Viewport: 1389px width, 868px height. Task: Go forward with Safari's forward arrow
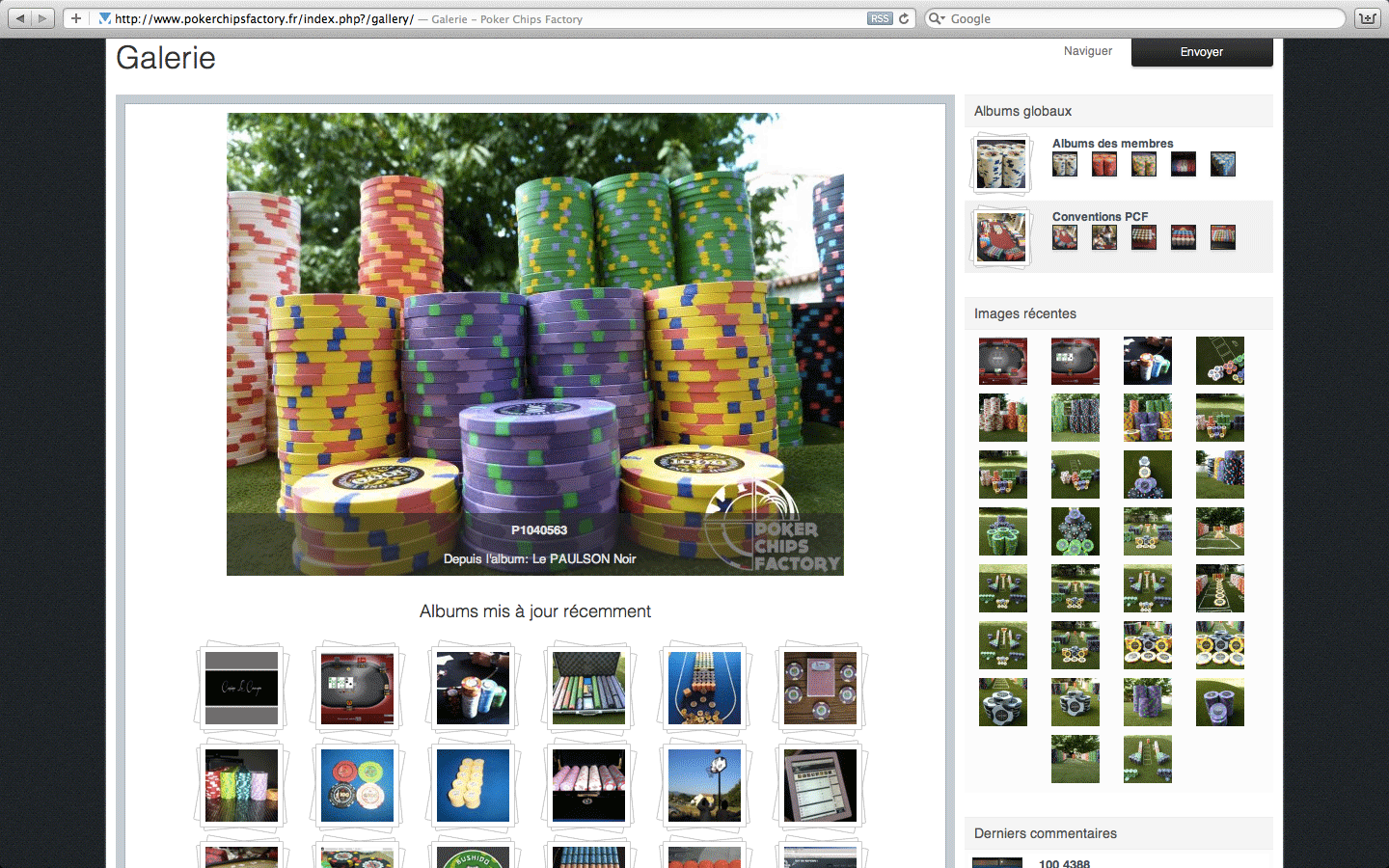click(x=42, y=18)
